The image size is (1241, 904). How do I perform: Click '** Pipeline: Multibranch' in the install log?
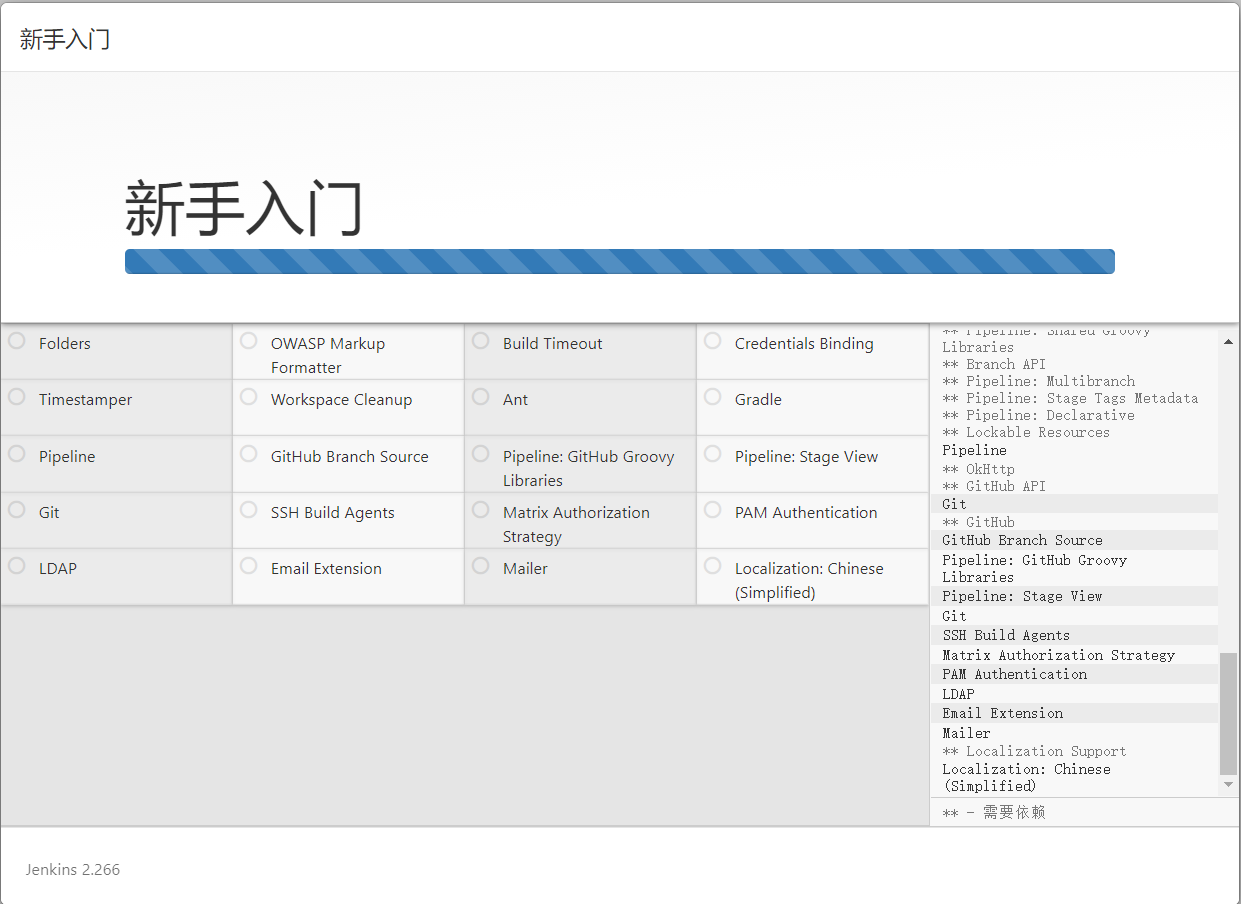[x=1039, y=382]
